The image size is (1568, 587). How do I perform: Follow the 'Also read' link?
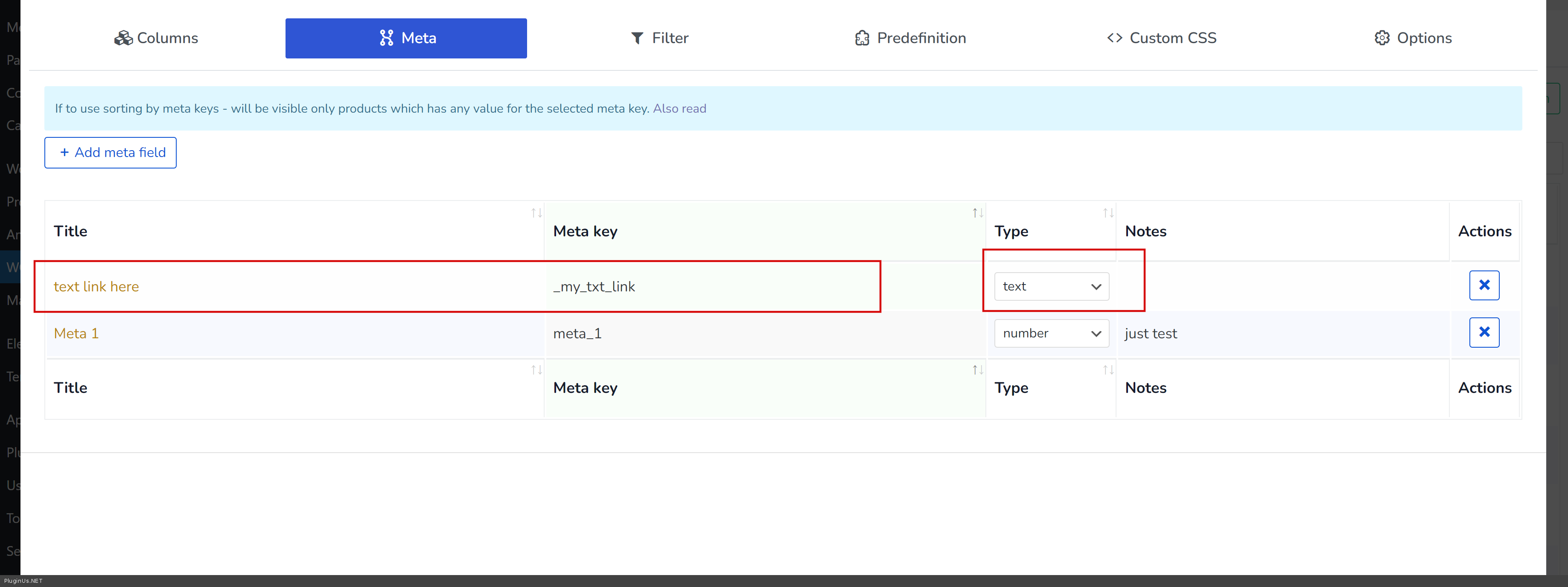coord(679,109)
